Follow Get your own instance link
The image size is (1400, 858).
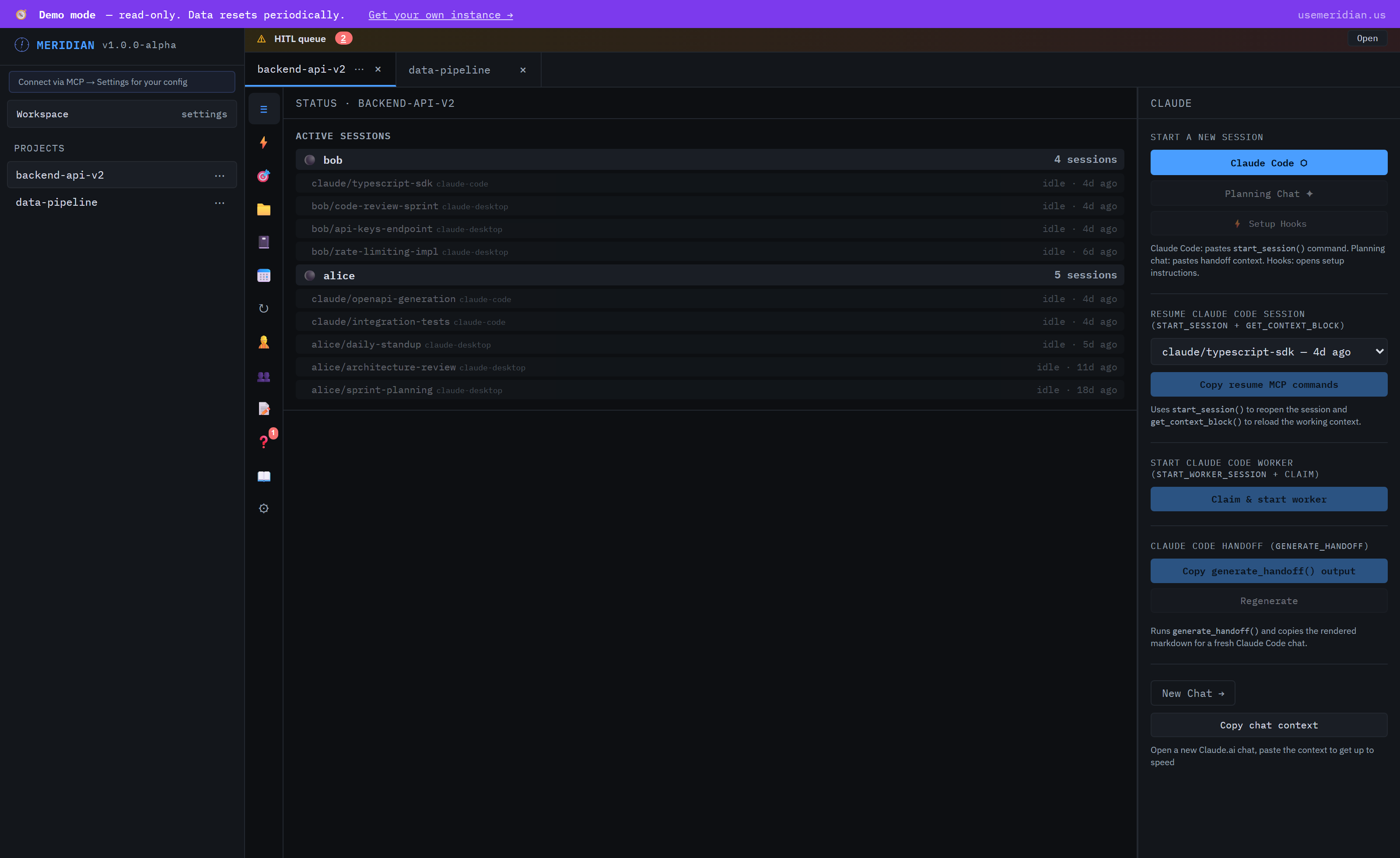pos(440,15)
